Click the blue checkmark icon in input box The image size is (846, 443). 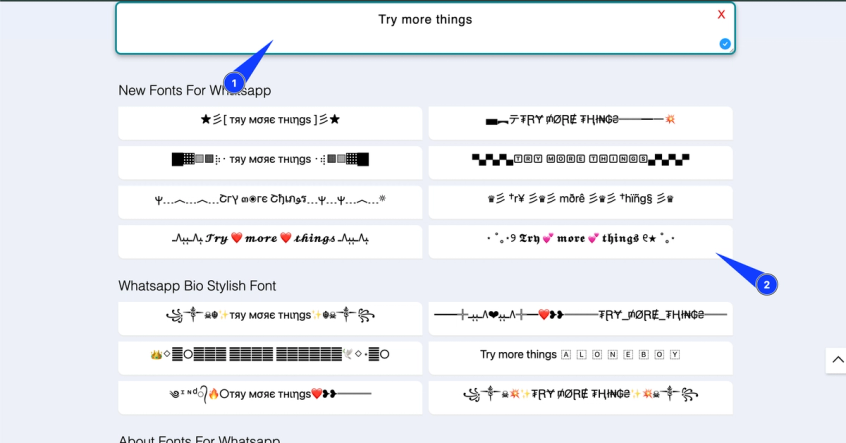725,44
